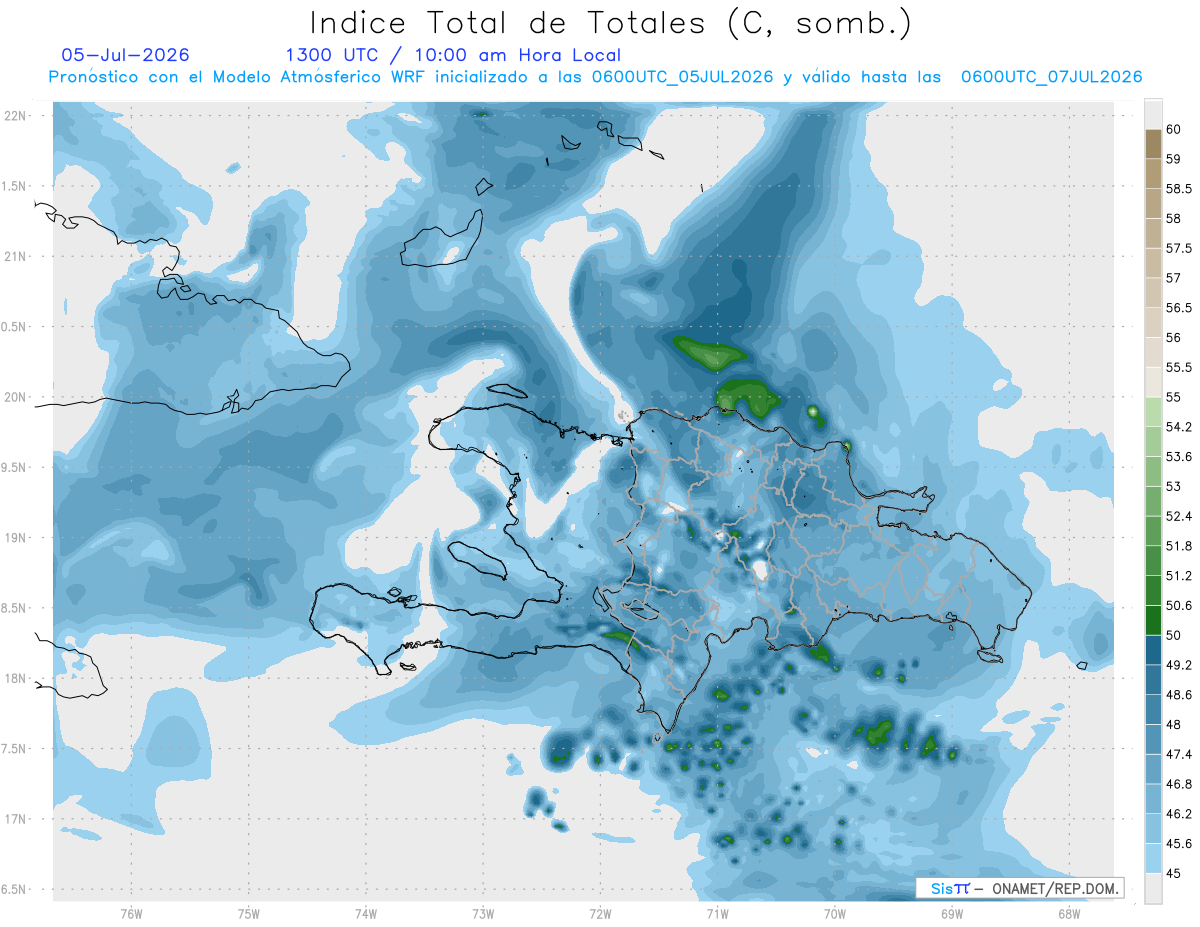Click the "74W" longitude label

pos(366,913)
